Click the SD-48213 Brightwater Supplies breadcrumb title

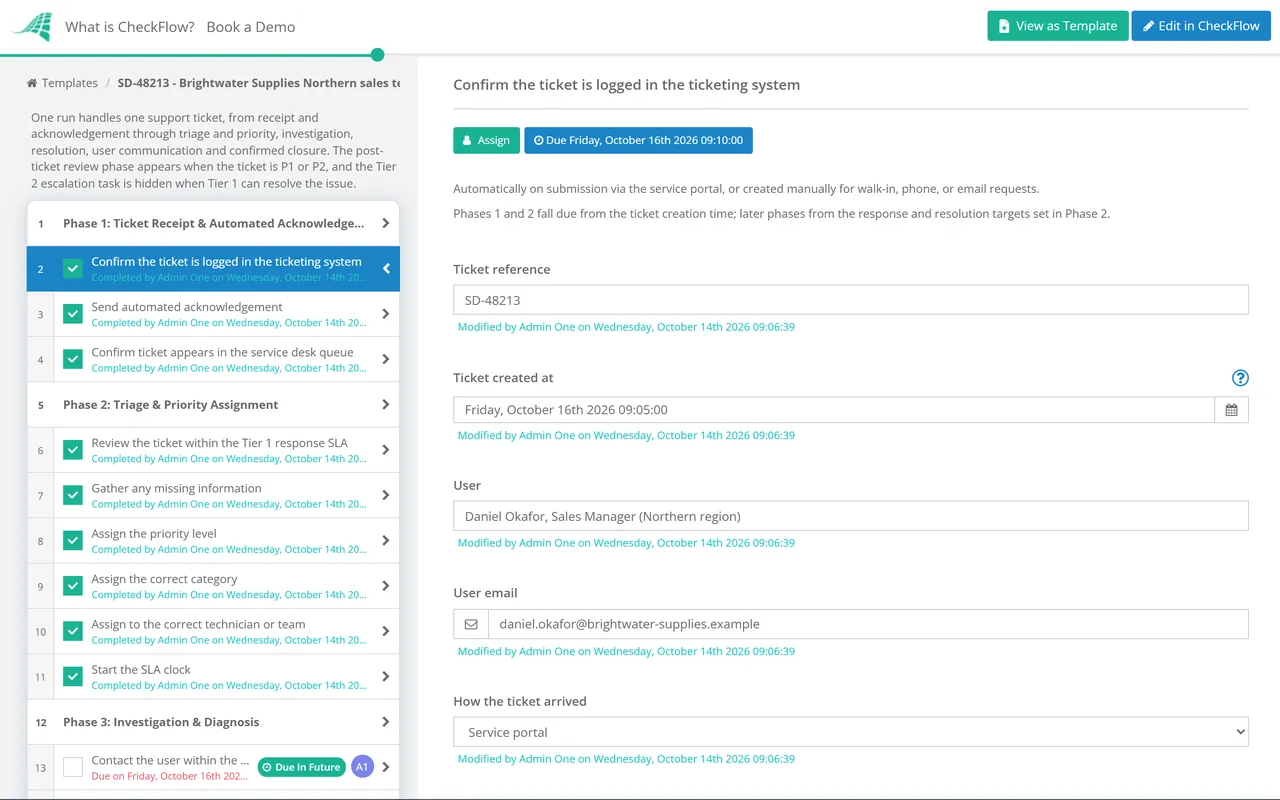point(259,83)
